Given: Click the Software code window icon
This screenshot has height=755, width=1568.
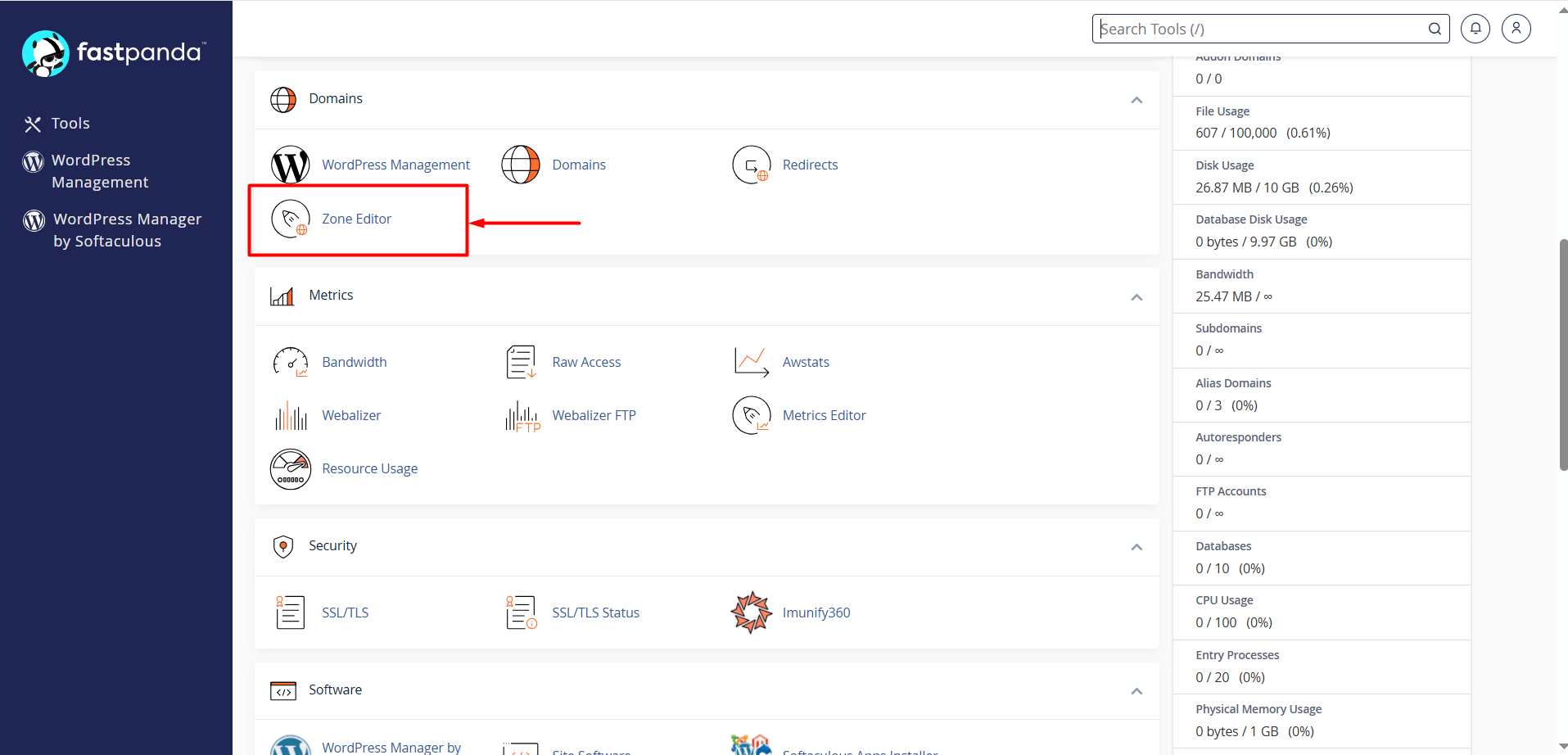Looking at the screenshot, I should [x=283, y=690].
